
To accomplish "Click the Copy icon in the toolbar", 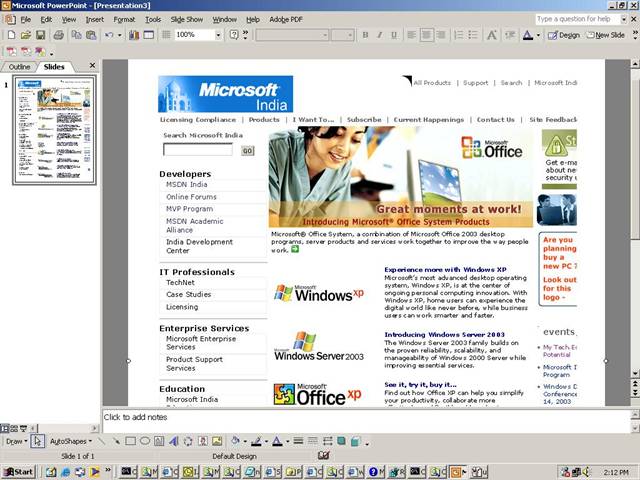I will pos(76,35).
